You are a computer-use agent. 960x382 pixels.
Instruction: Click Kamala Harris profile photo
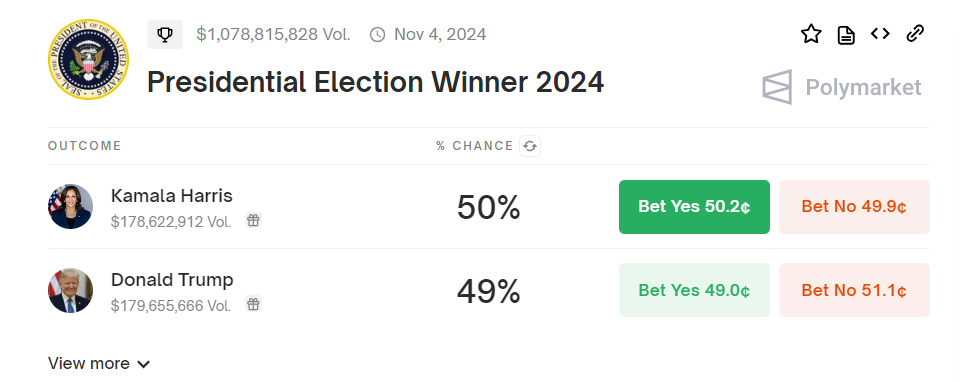point(70,207)
